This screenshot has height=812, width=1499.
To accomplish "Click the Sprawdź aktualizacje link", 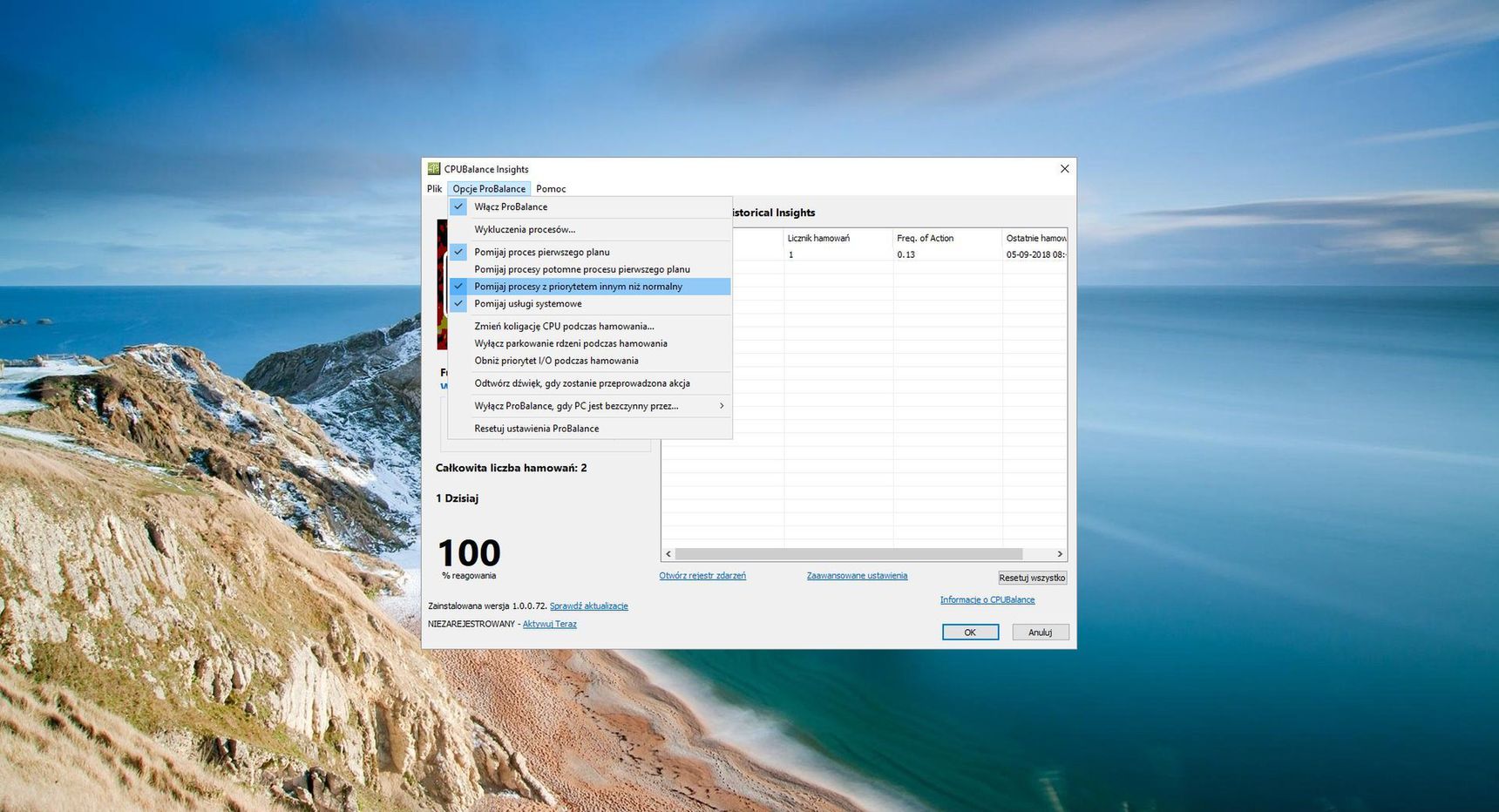I will tap(588, 606).
